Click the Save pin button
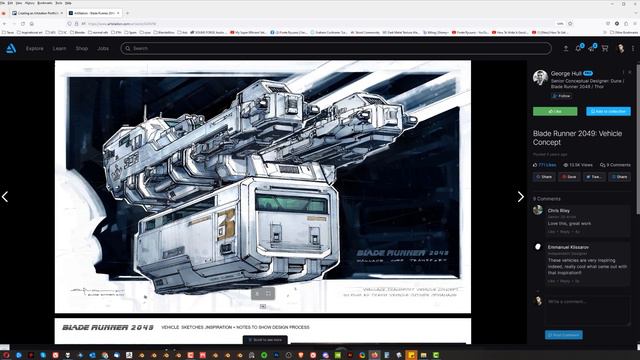The image size is (640, 360). 569,177
